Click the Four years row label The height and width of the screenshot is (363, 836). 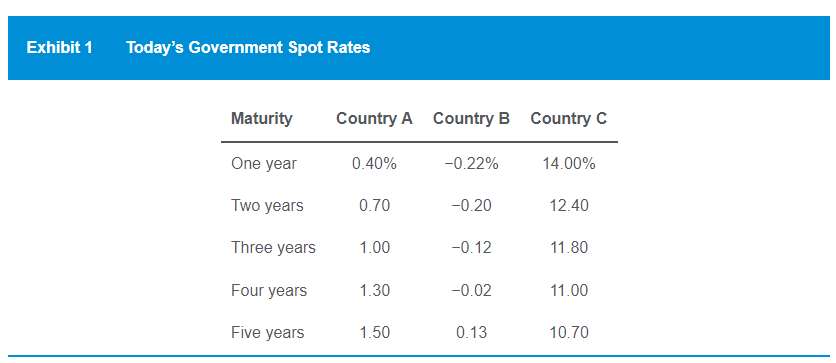(x=269, y=291)
